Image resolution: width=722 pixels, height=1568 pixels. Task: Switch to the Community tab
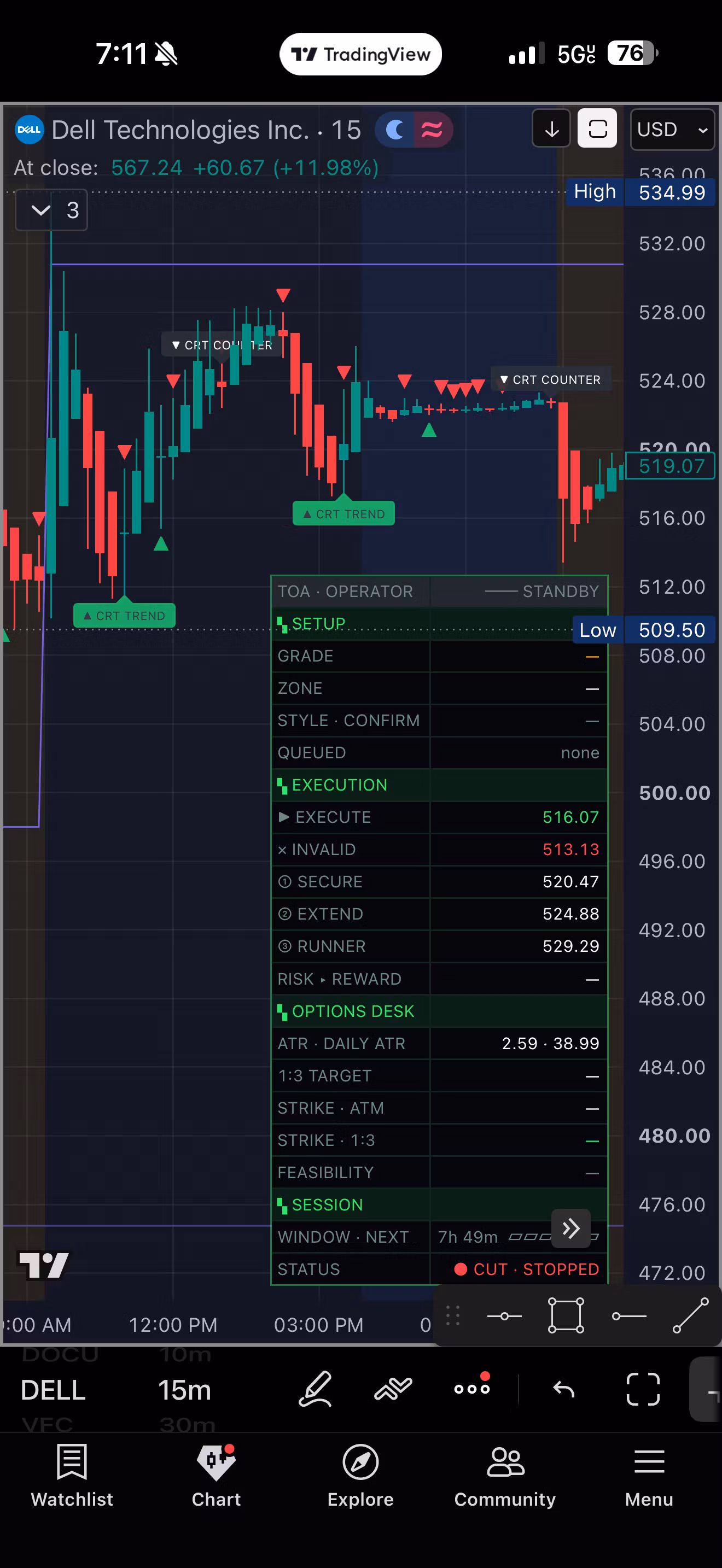[505, 1476]
